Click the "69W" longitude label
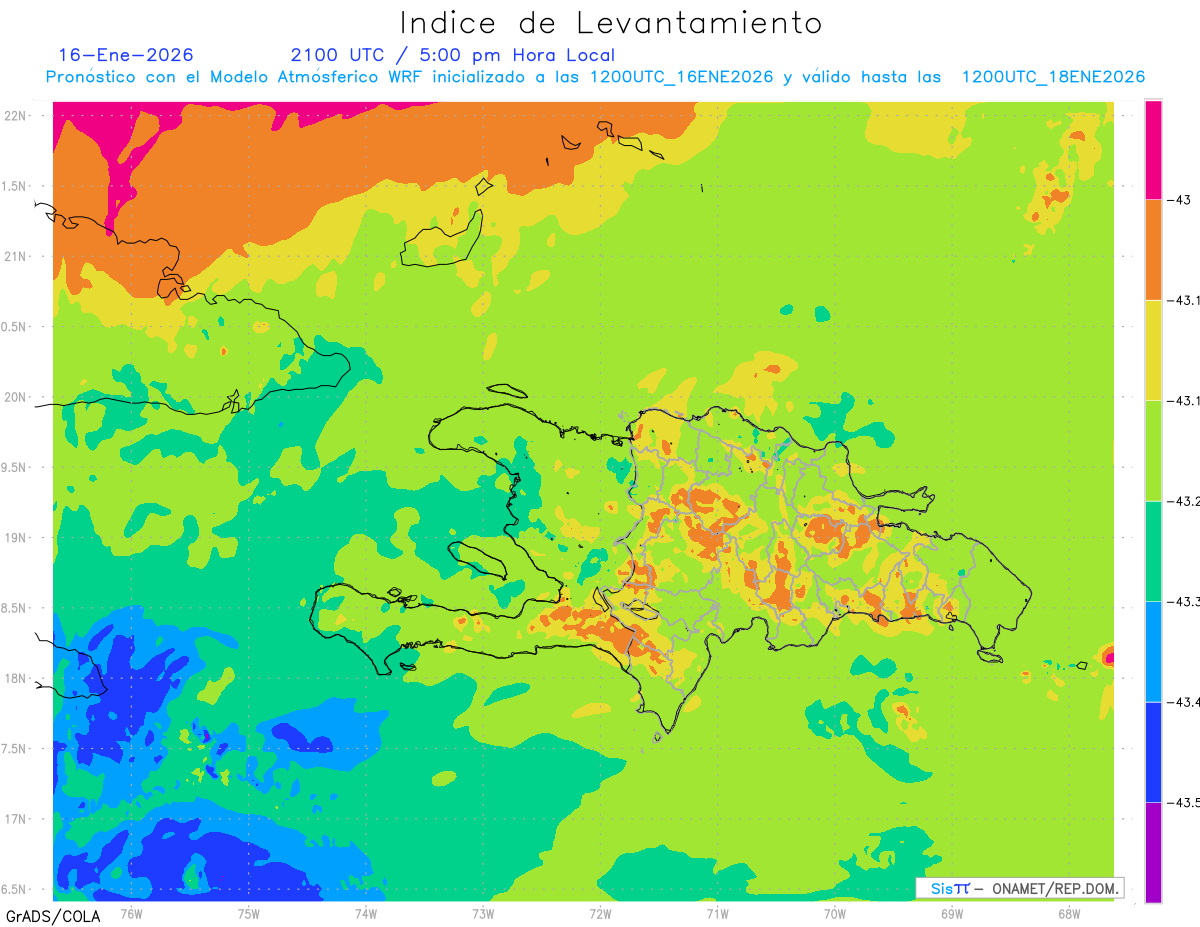 952,913
